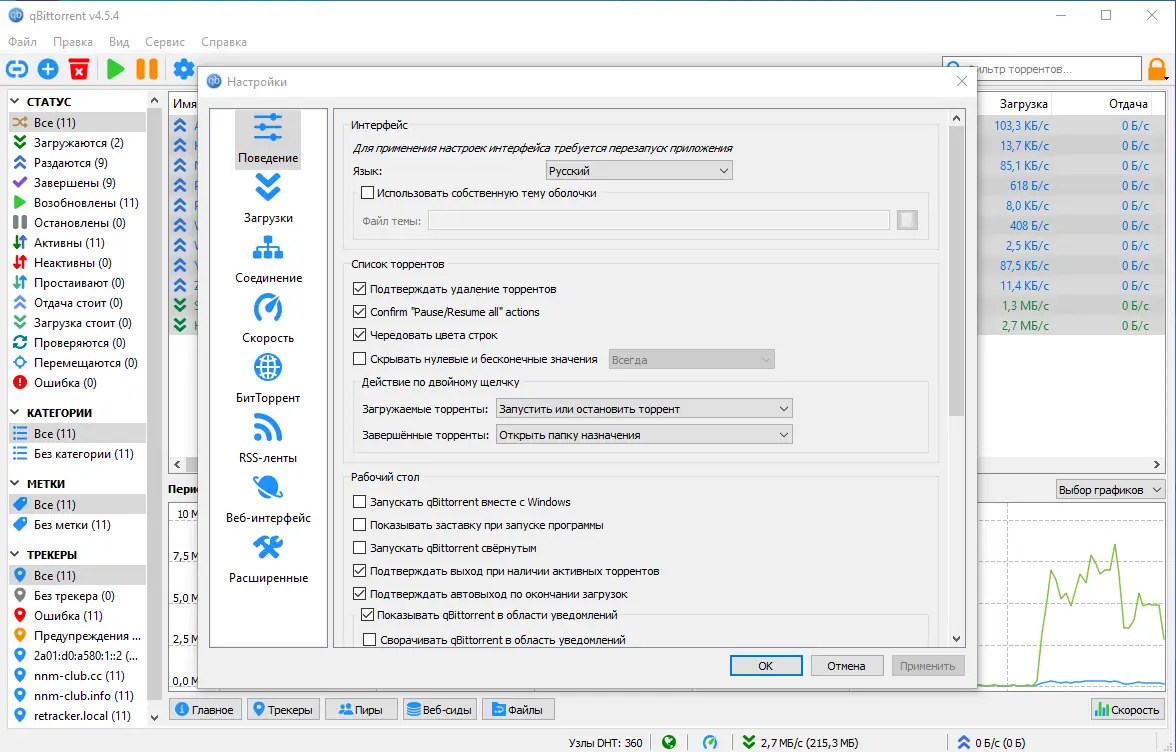This screenshot has width=1176, height=752.
Task: Open BitTorrent (БитТоррент) settings page
Action: click(268, 379)
